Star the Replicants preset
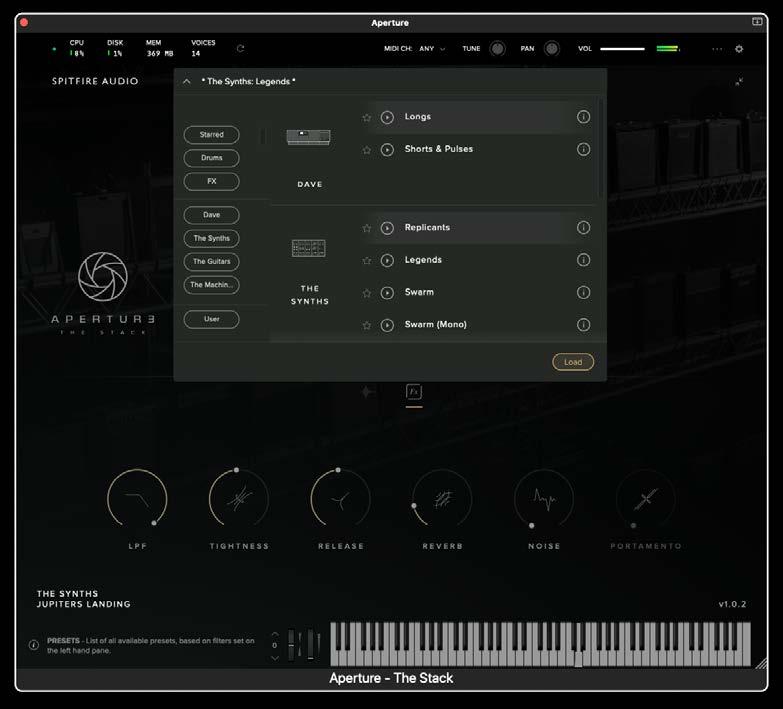Image resolution: width=783 pixels, height=709 pixels. [367, 228]
